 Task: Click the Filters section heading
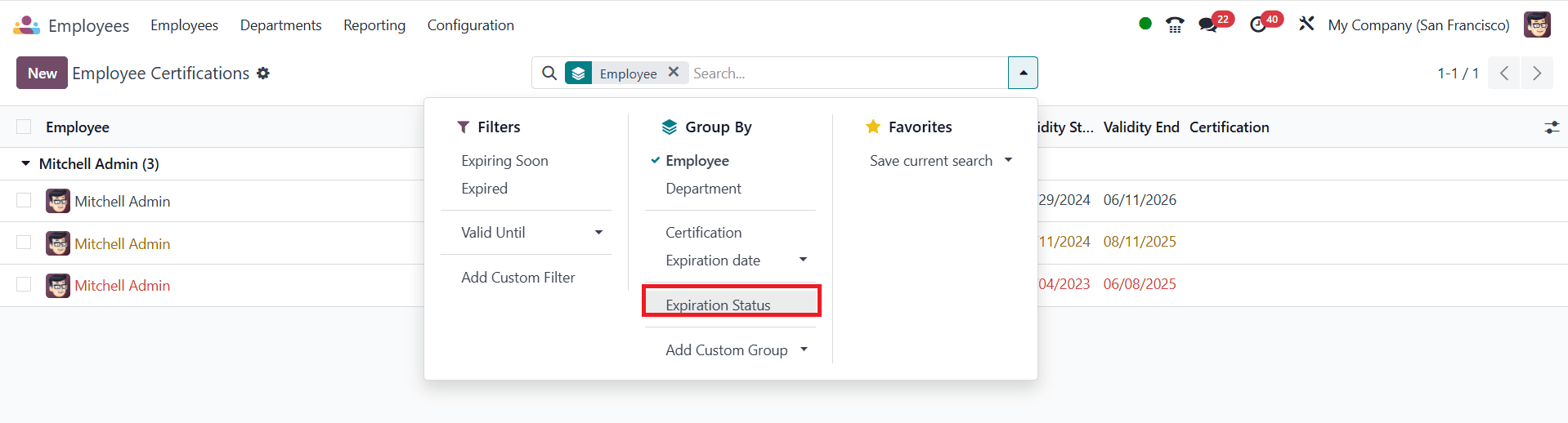pos(489,127)
